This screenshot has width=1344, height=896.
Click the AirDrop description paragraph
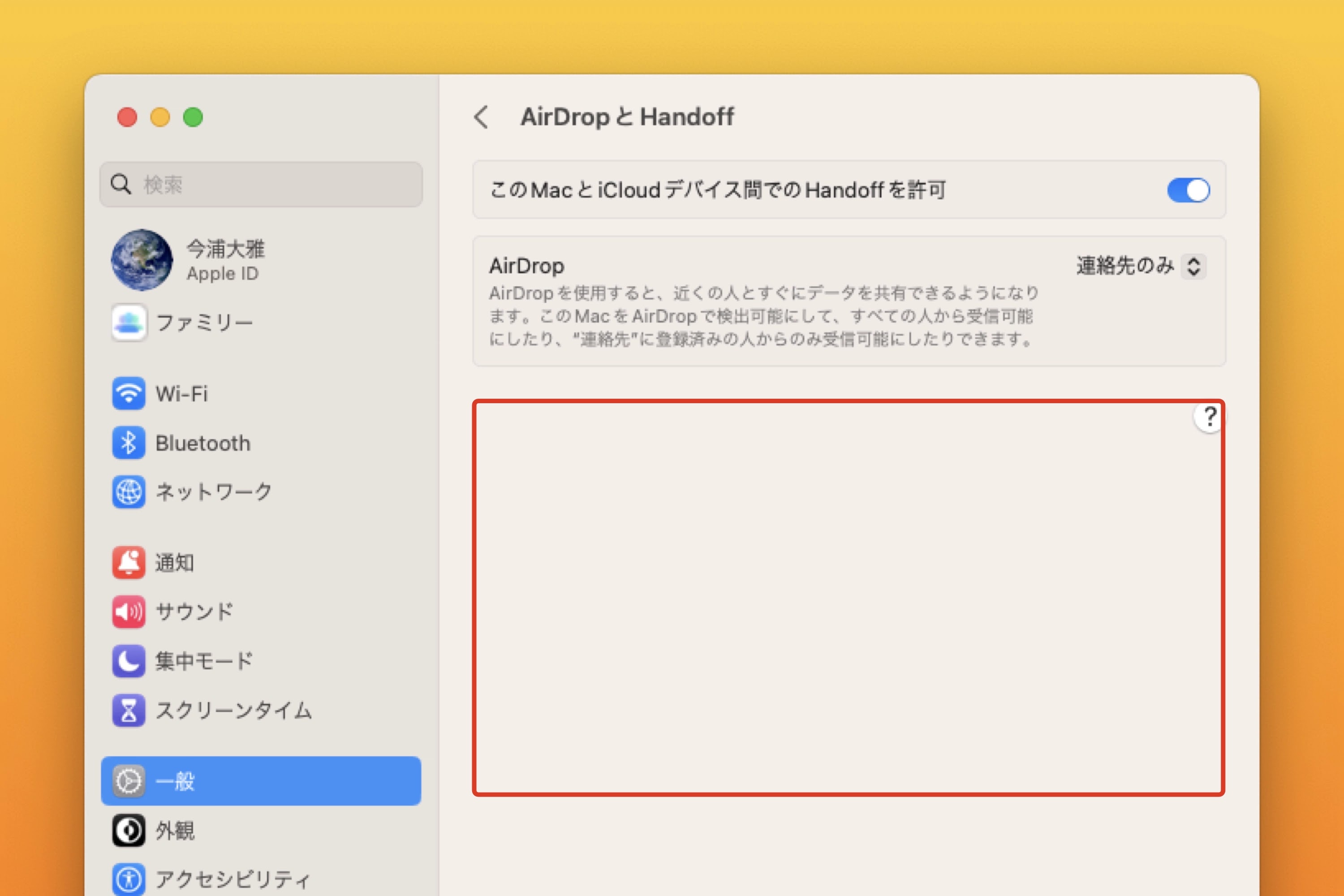764,316
